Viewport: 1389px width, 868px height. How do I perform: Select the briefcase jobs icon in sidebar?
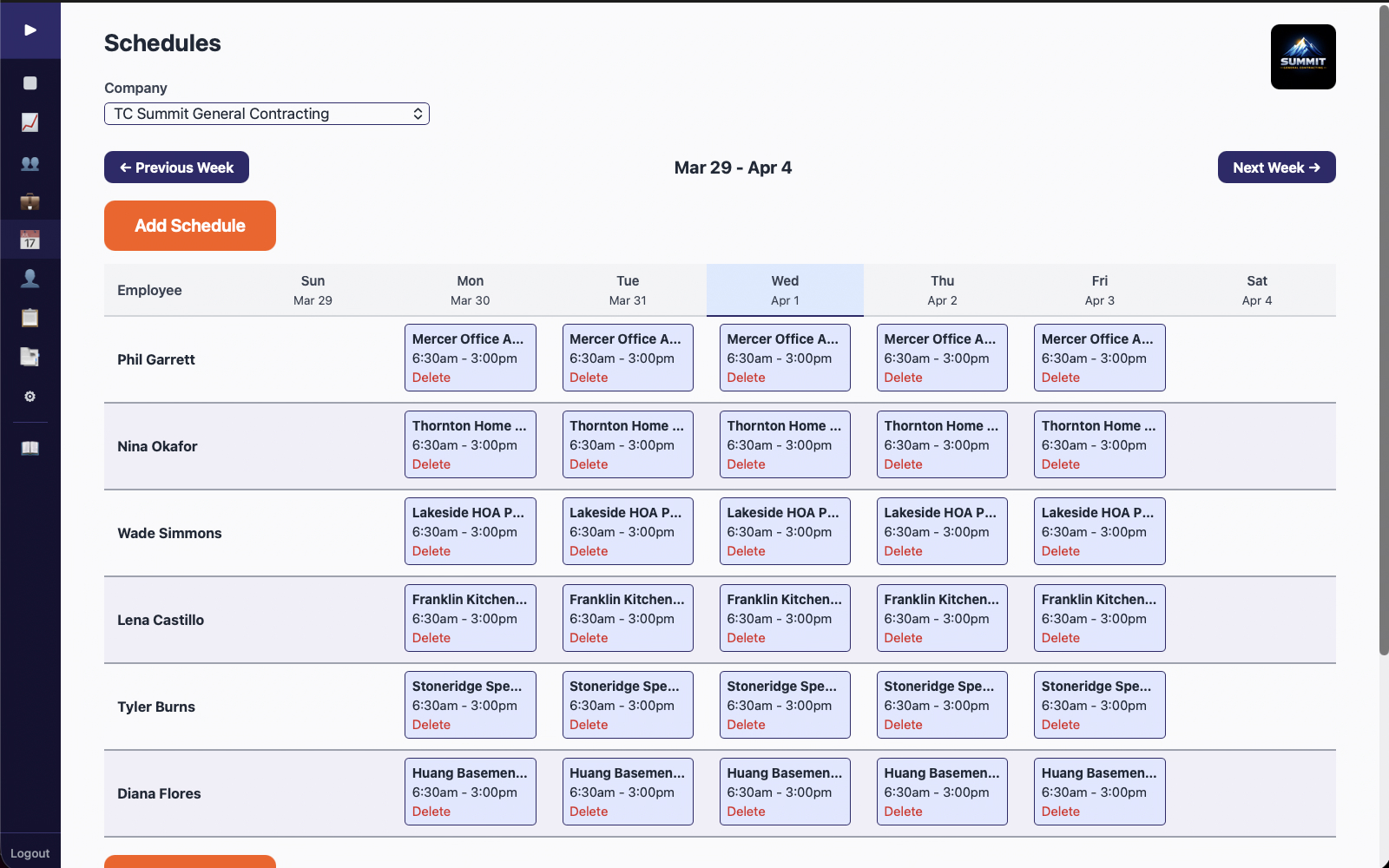click(30, 202)
